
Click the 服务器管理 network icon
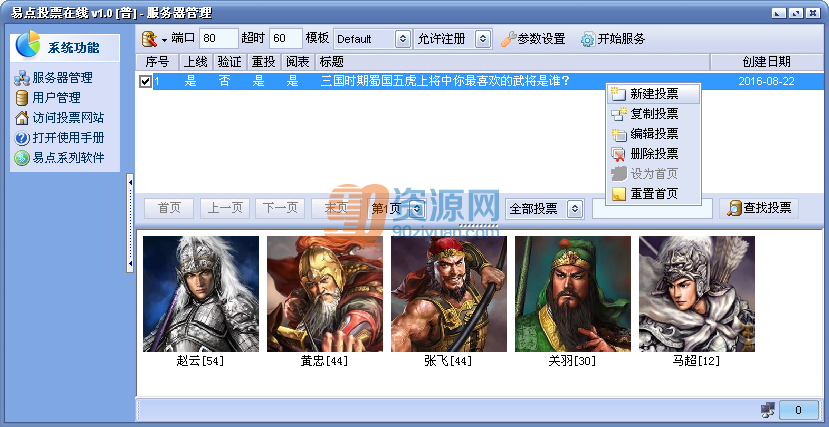point(22,78)
